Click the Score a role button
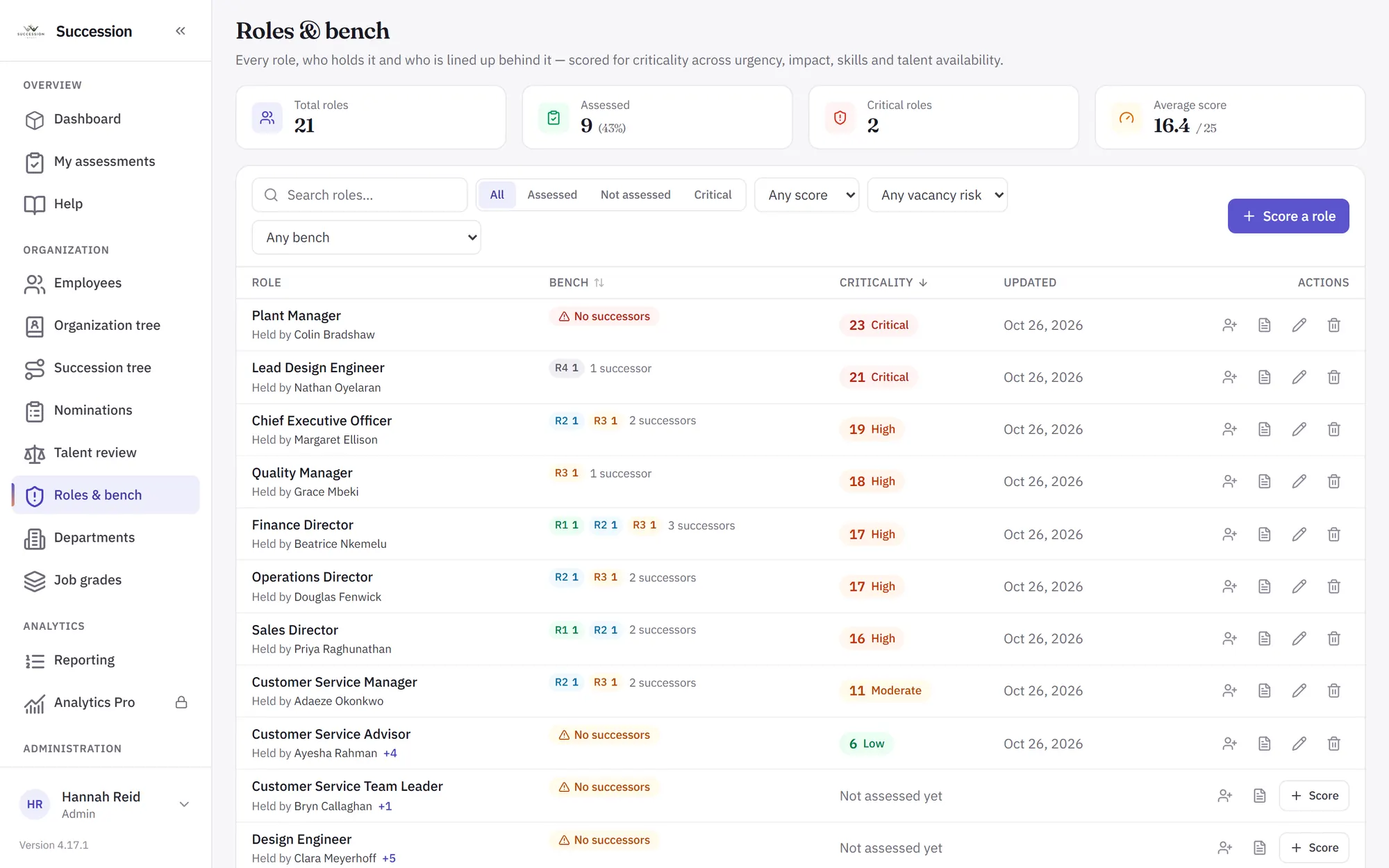 coord(1288,216)
